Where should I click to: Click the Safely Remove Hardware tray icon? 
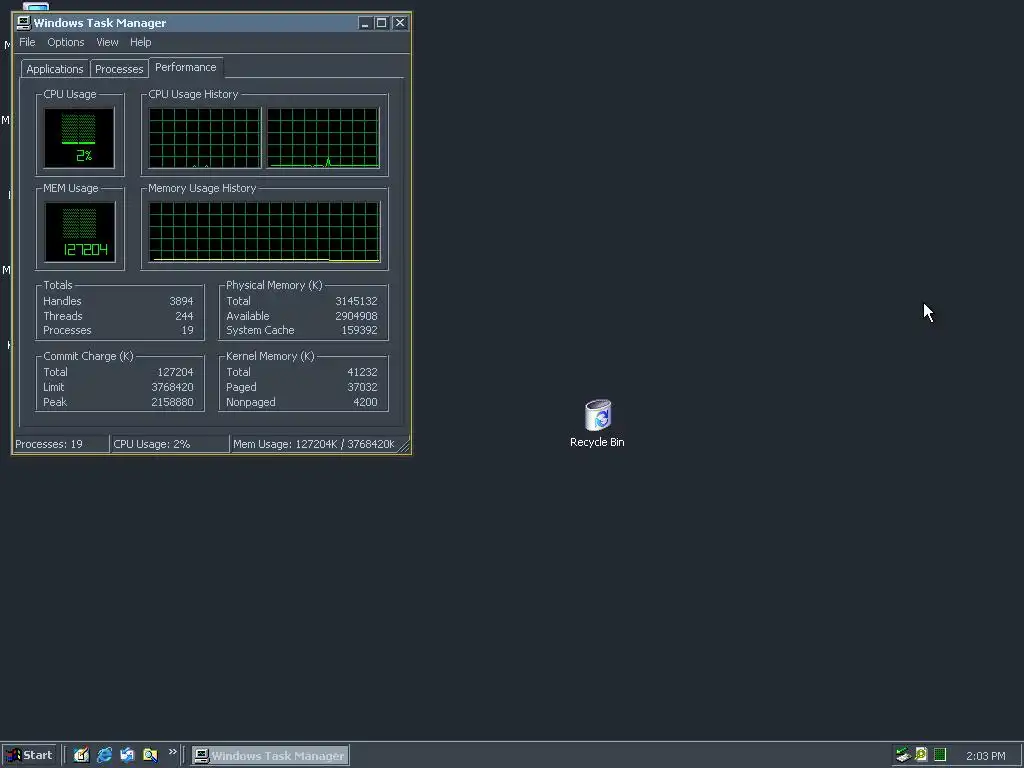click(903, 755)
